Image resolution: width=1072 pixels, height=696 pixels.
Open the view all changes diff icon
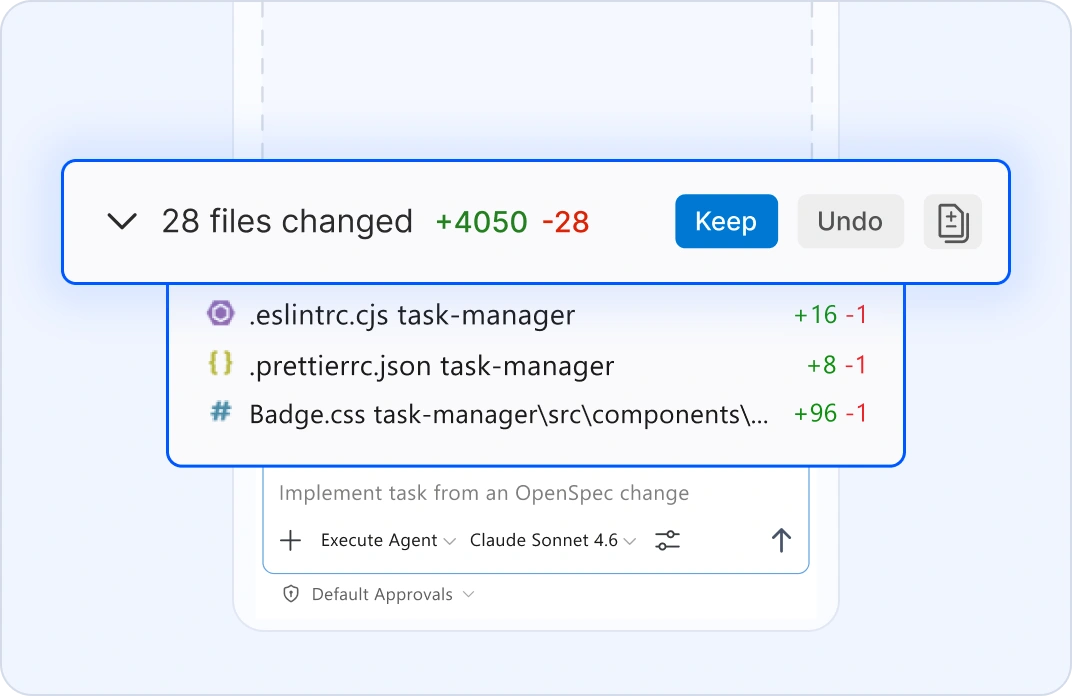tap(953, 222)
